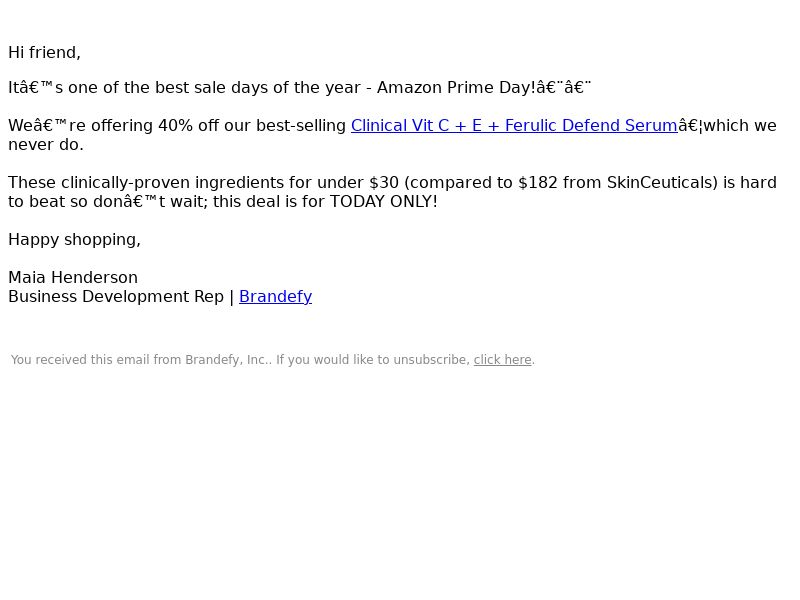
Task: Click the '$182' price text
Action: (x=538, y=183)
